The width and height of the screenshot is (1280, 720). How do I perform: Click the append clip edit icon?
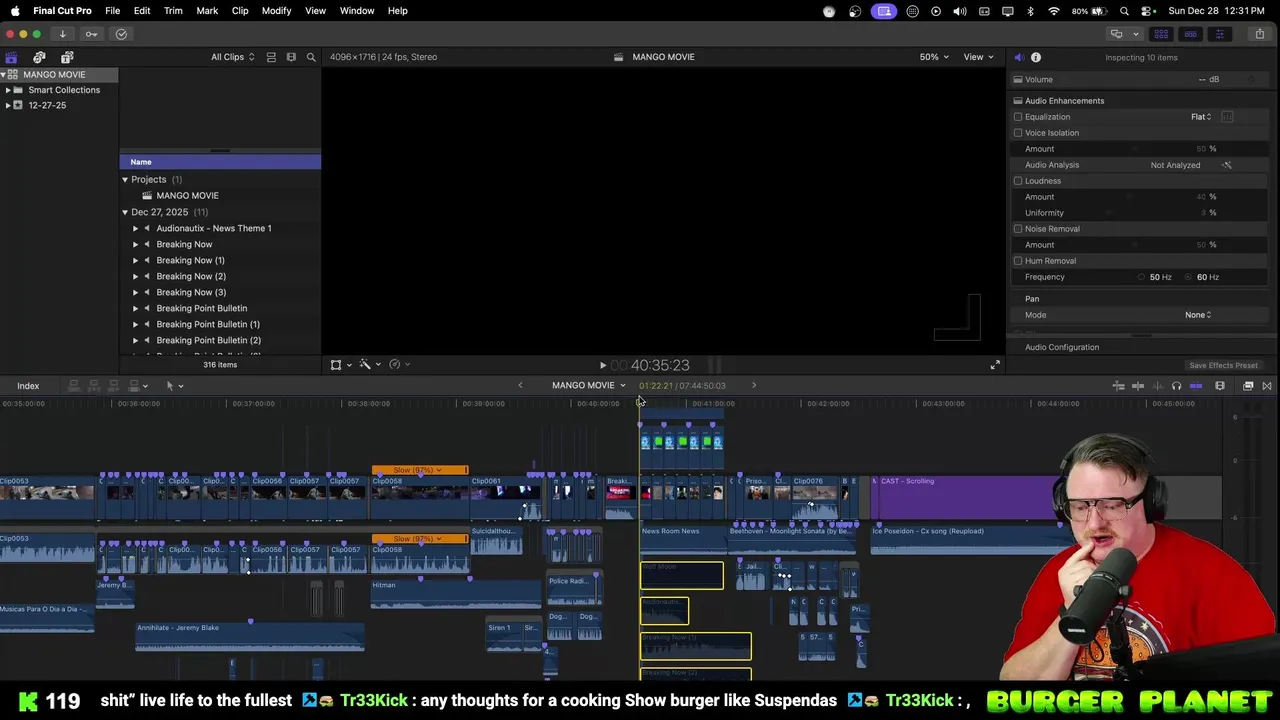pyautogui.click(x=113, y=386)
